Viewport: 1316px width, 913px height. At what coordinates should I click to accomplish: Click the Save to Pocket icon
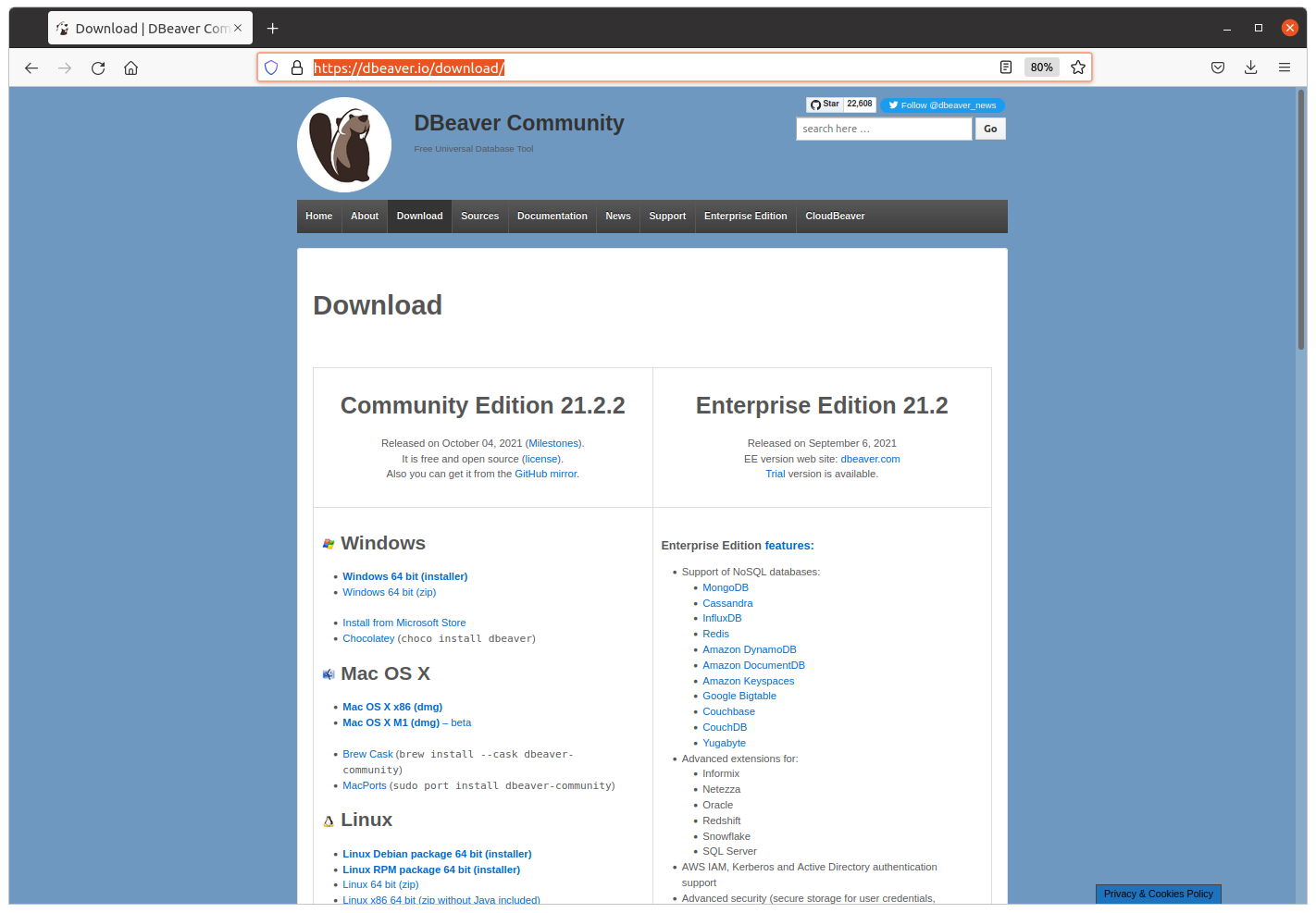click(1218, 68)
